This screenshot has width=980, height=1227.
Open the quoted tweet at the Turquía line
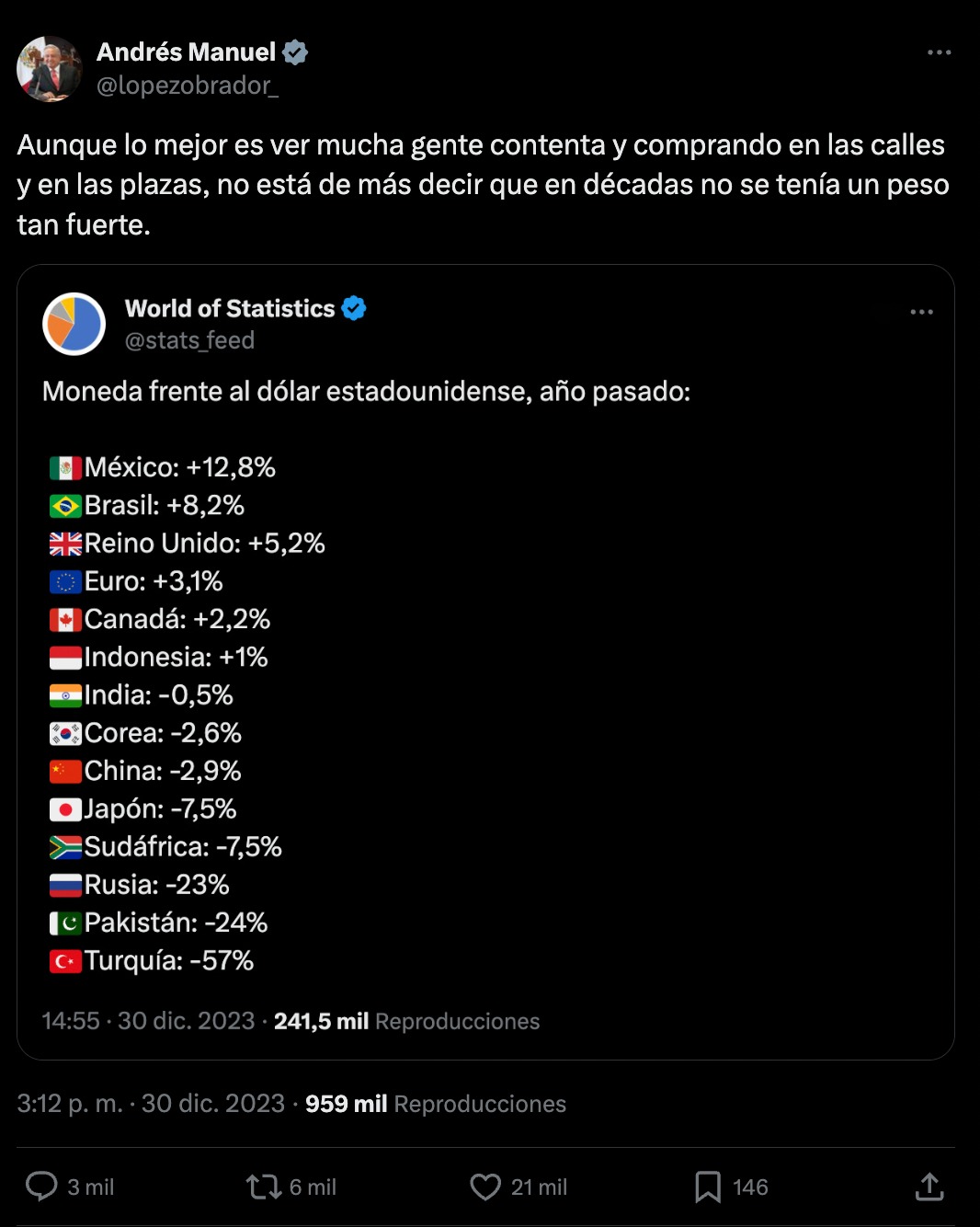pyautogui.click(x=169, y=961)
